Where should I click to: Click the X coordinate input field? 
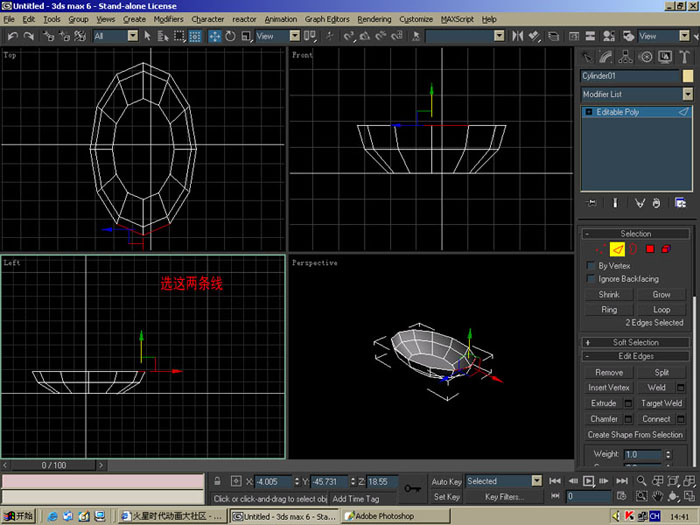coord(273,482)
